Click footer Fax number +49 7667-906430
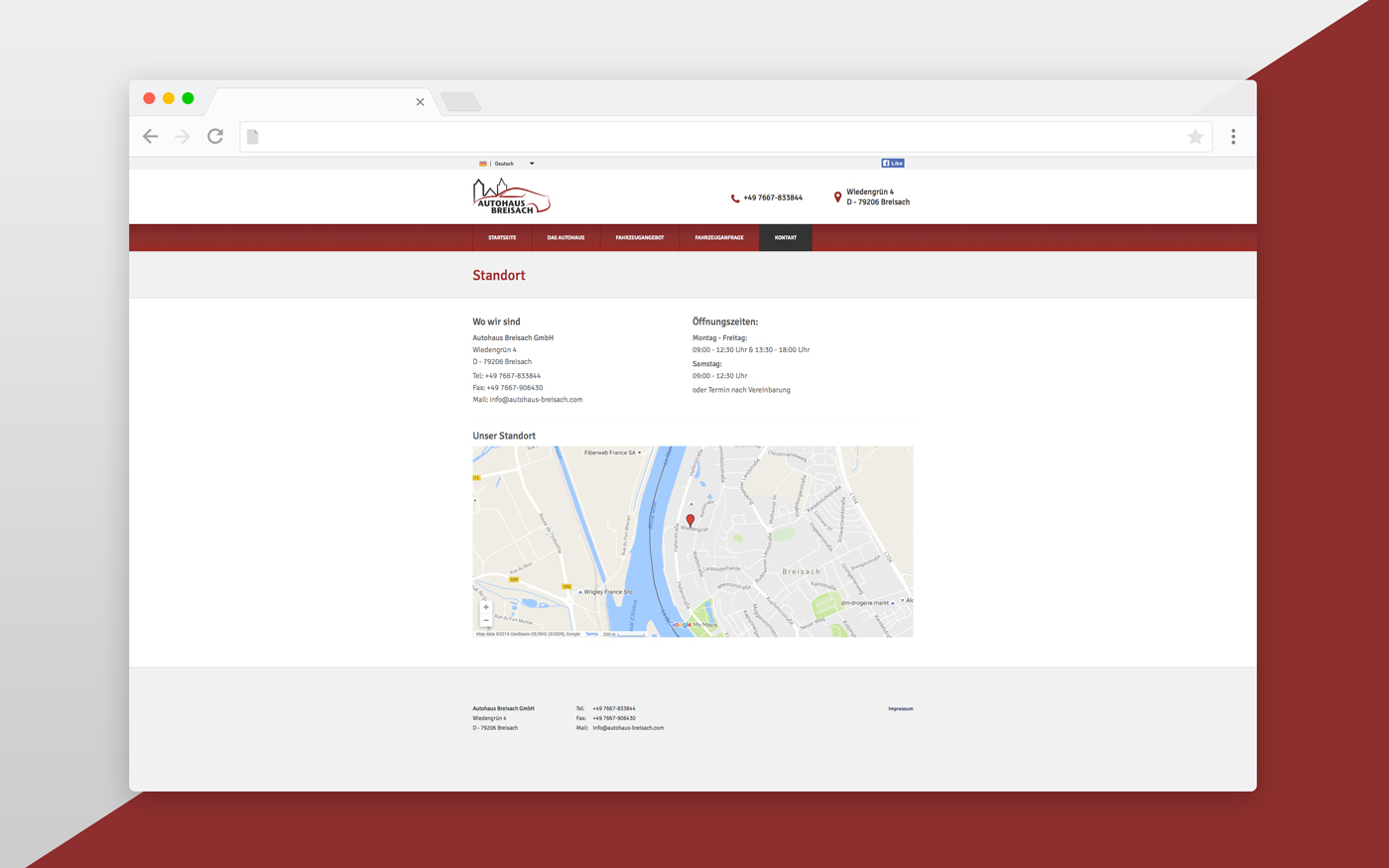Viewport: 1389px width, 868px height. pyautogui.click(x=614, y=718)
